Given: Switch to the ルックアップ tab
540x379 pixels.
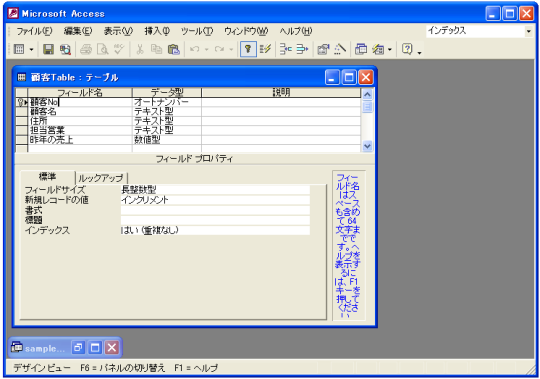Looking at the screenshot, I should click(101, 178).
